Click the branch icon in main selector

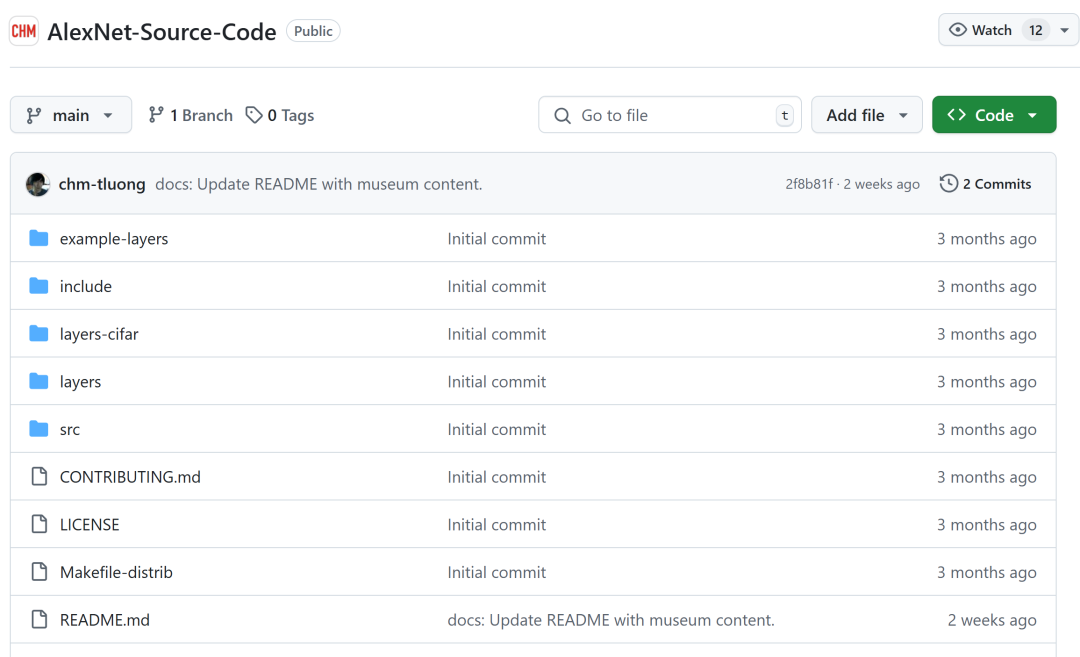pos(34,115)
